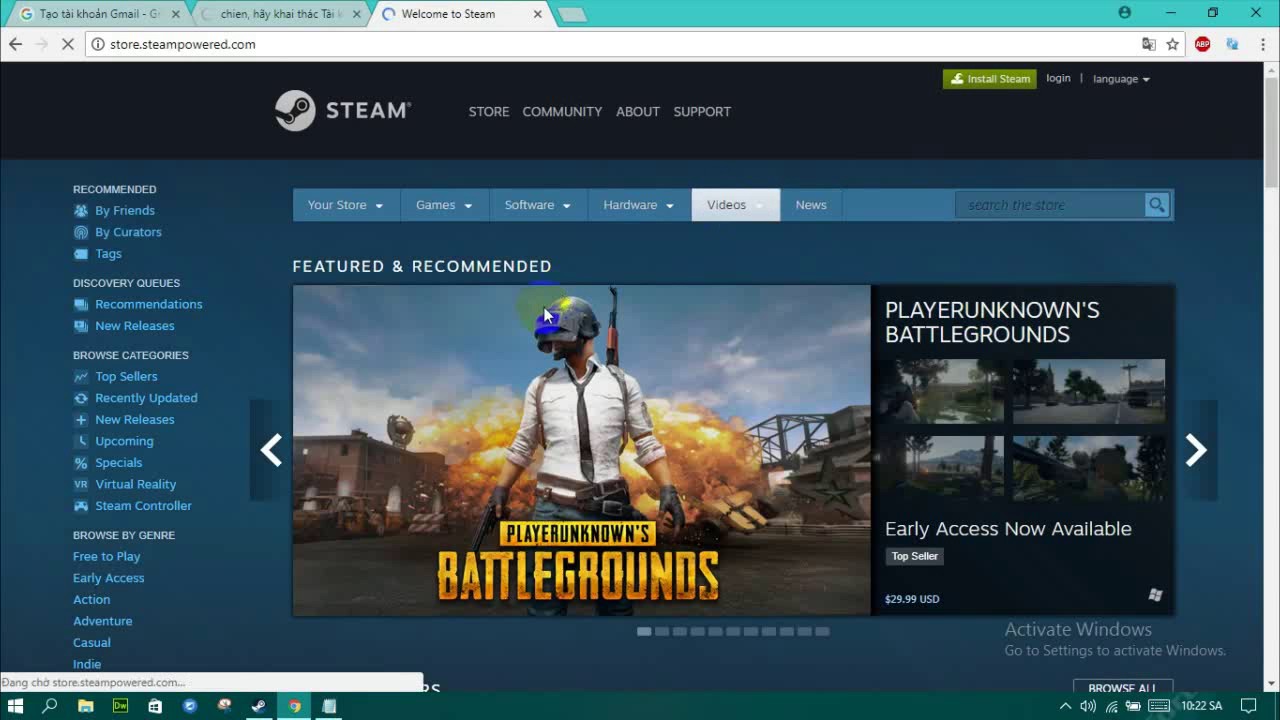
Task: Bookmark this page with star icon
Action: pos(1173,44)
